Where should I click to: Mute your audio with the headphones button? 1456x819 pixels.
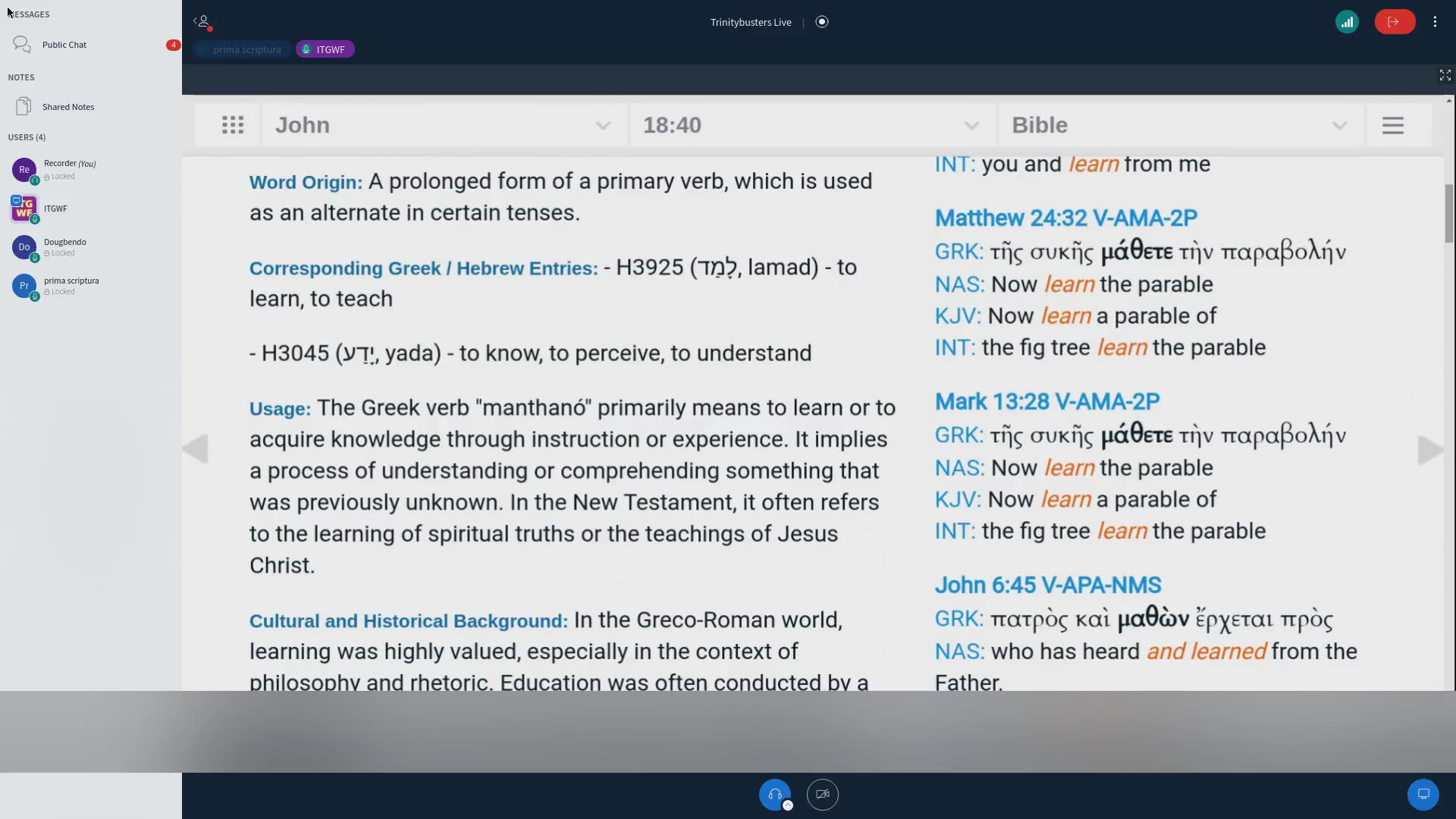776,794
